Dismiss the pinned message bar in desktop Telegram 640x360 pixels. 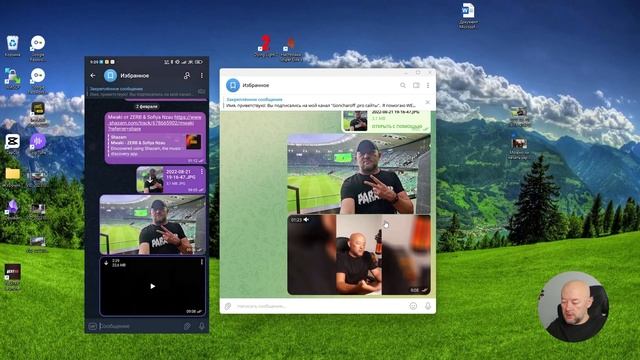pyautogui.click(x=427, y=102)
